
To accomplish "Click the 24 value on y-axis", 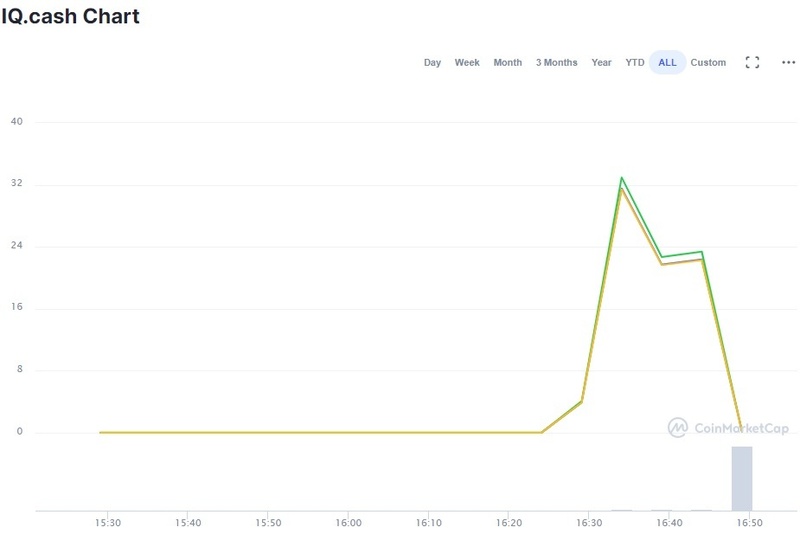I will (17, 245).
